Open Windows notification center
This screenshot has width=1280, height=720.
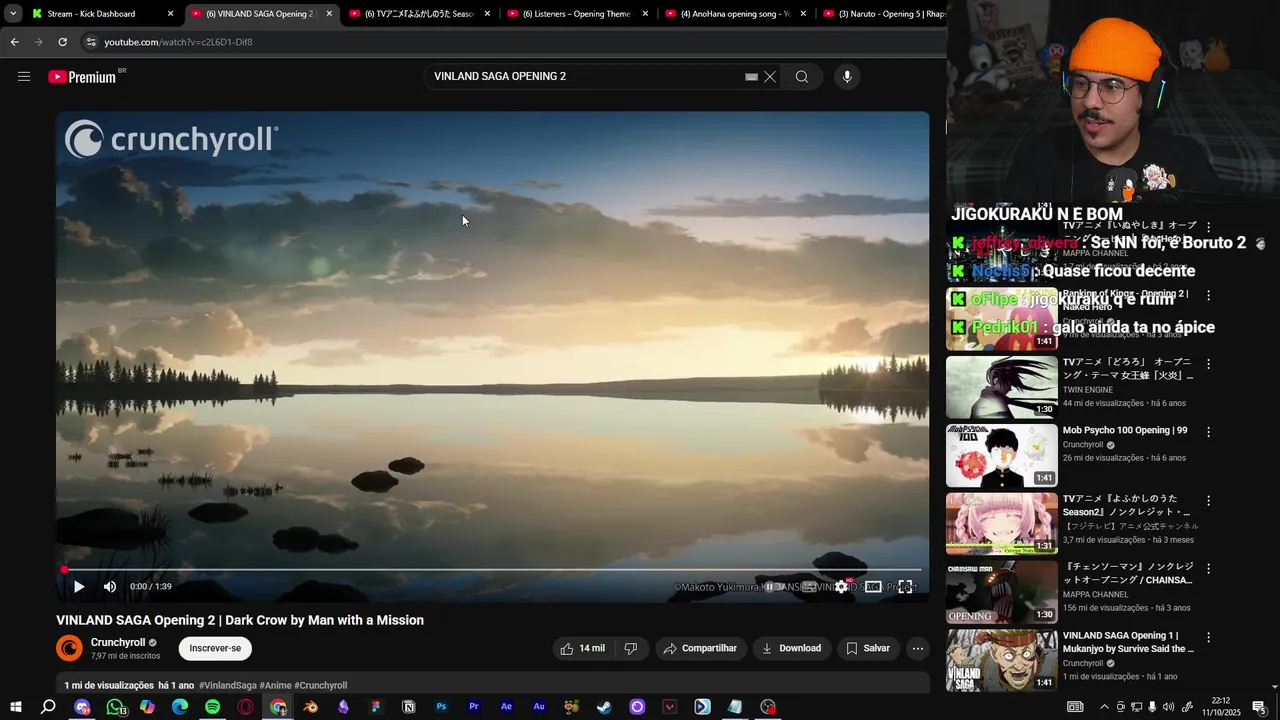1259,707
